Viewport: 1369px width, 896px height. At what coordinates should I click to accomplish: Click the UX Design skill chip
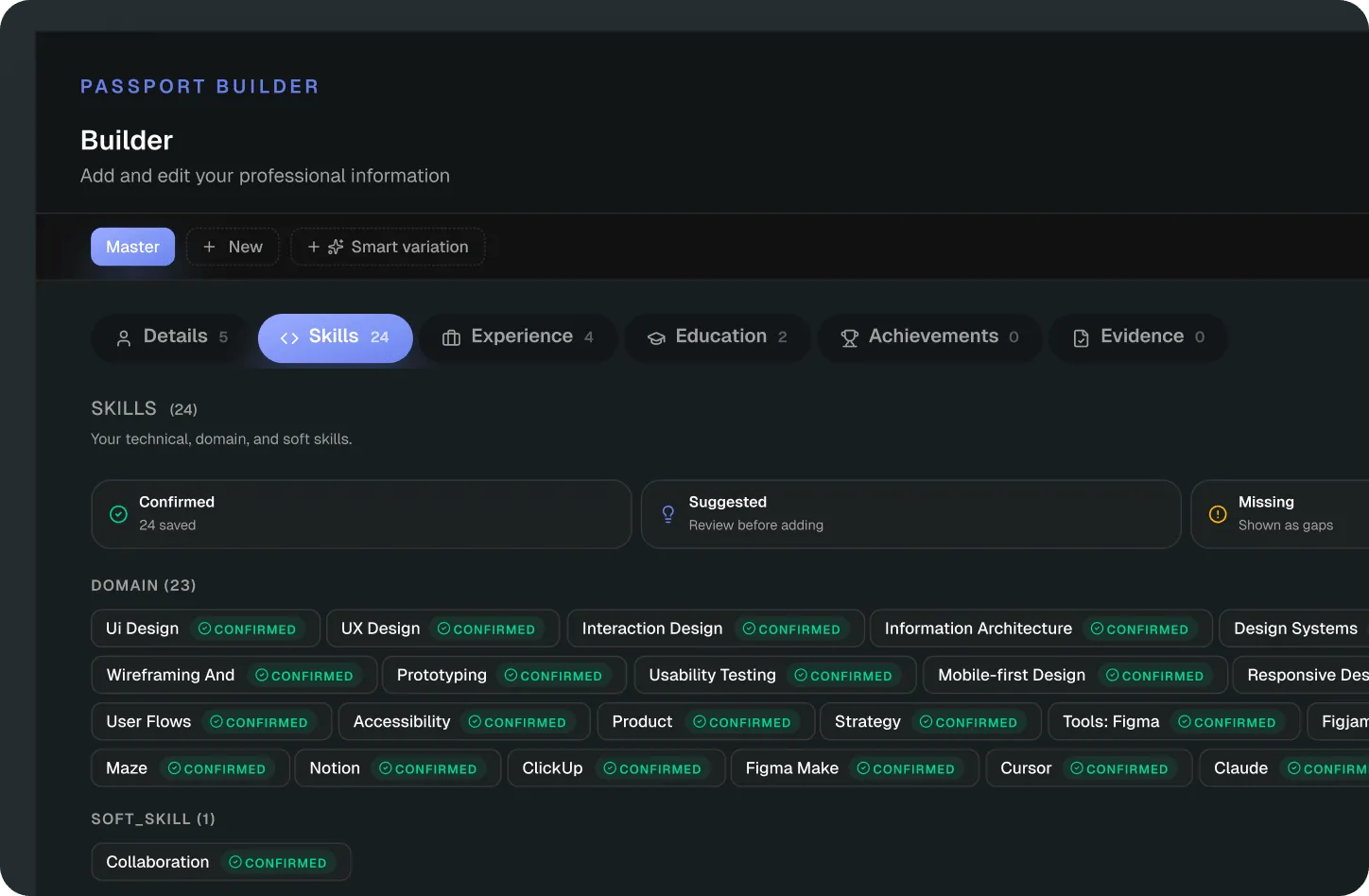click(x=443, y=629)
